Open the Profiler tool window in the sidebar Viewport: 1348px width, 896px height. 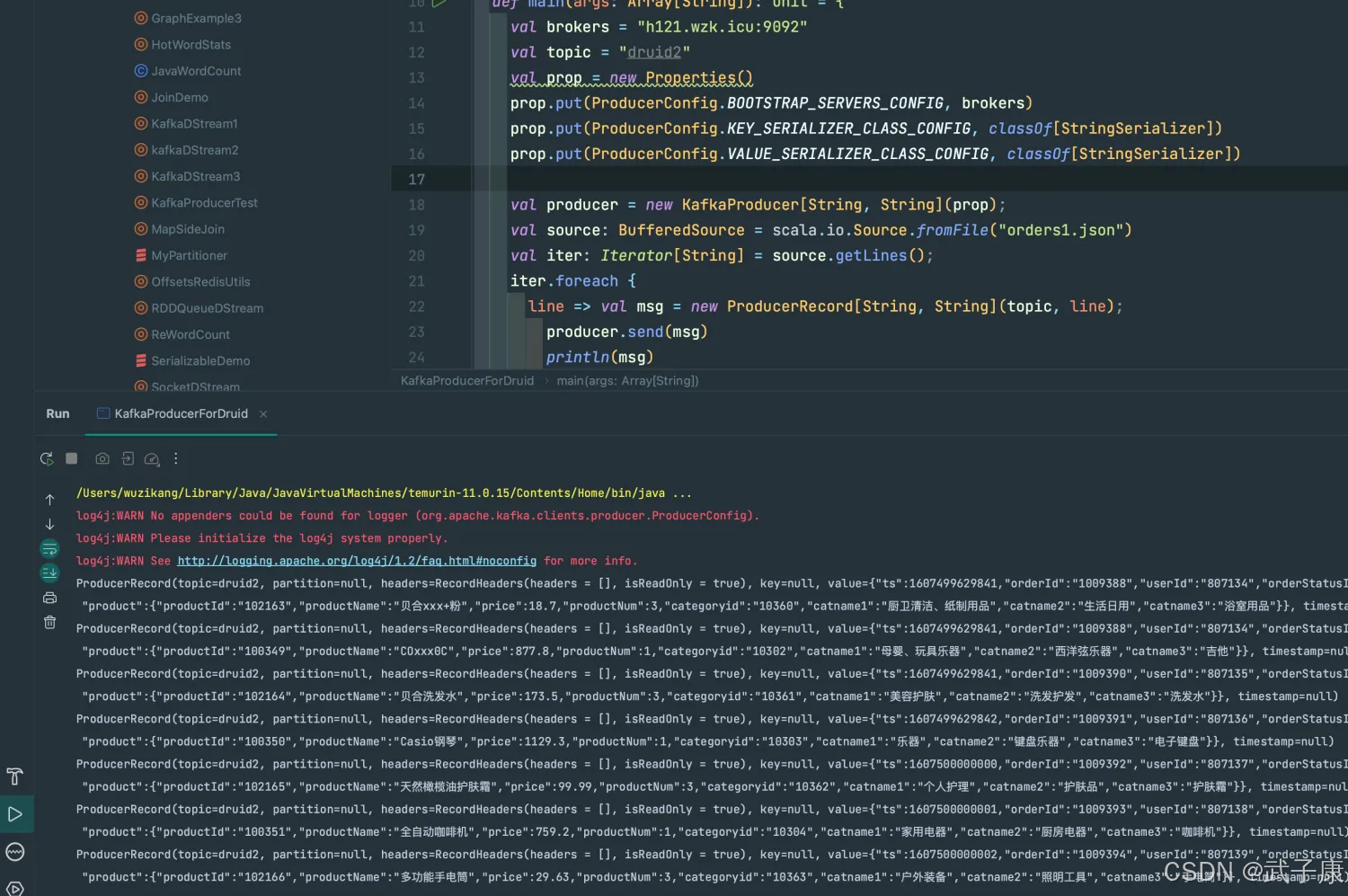(15, 852)
